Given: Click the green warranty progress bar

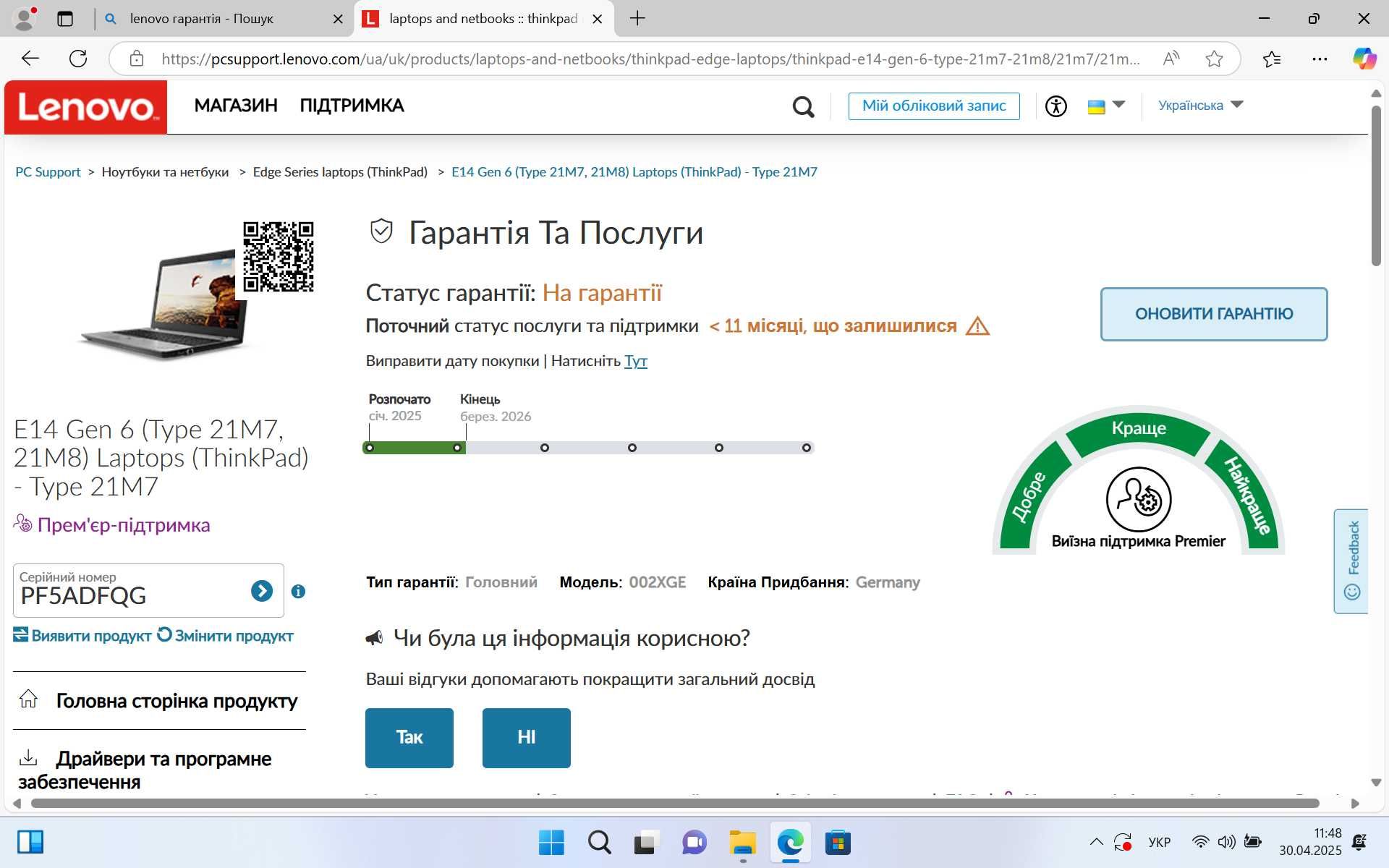Looking at the screenshot, I should click(x=414, y=448).
